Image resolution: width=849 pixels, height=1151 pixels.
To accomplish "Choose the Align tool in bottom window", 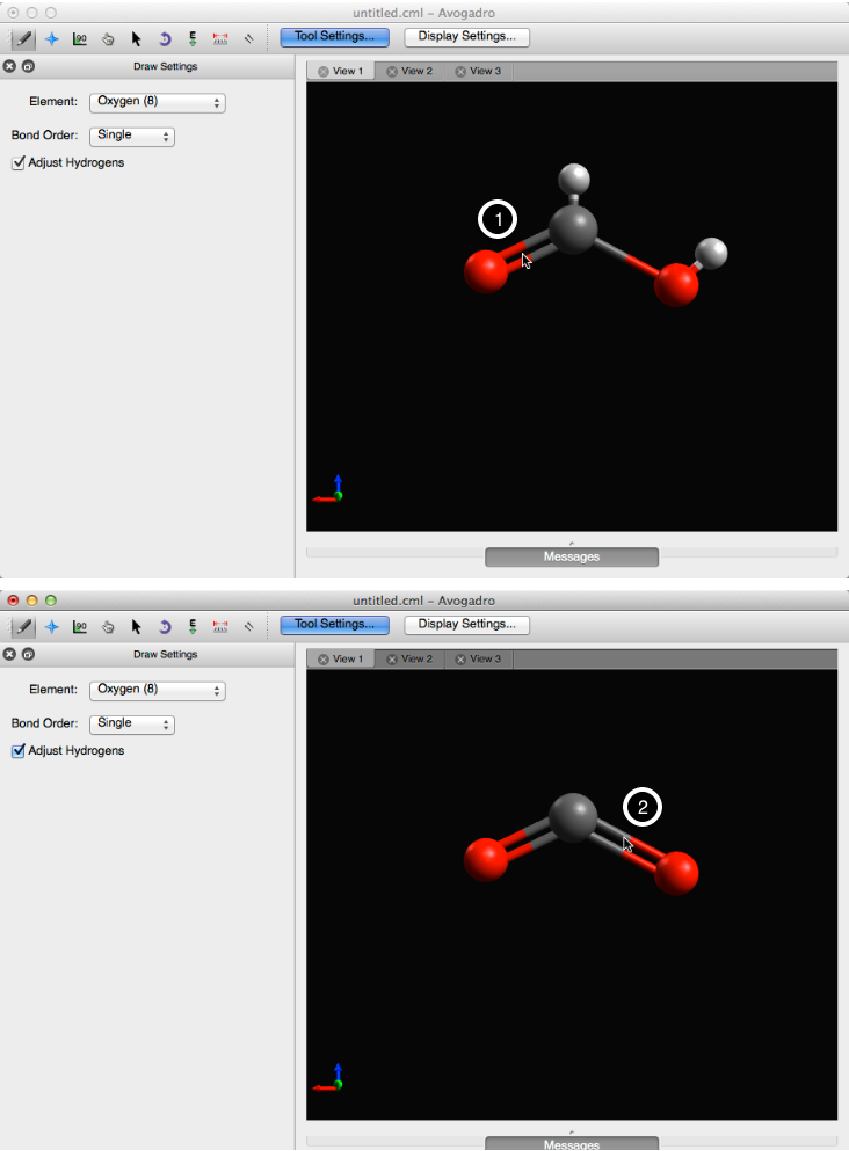I will tap(248, 627).
